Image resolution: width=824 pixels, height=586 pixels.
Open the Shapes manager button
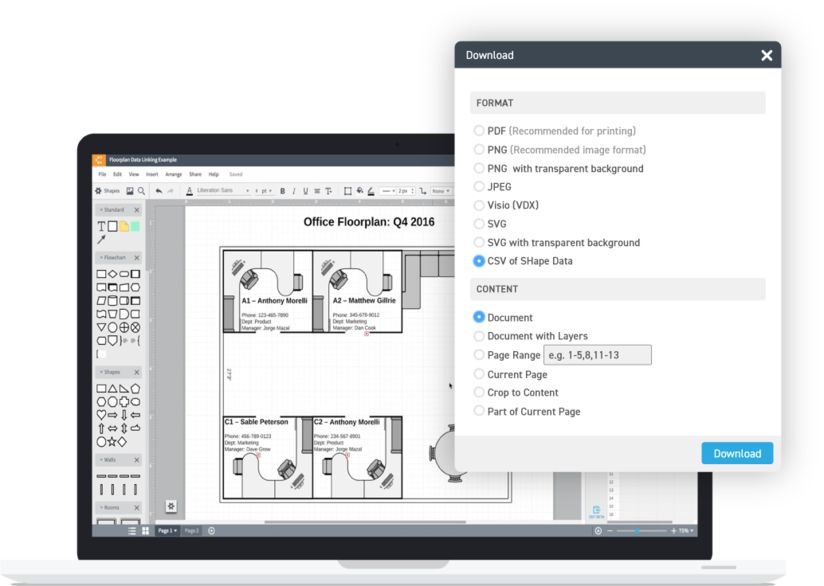click(x=107, y=191)
